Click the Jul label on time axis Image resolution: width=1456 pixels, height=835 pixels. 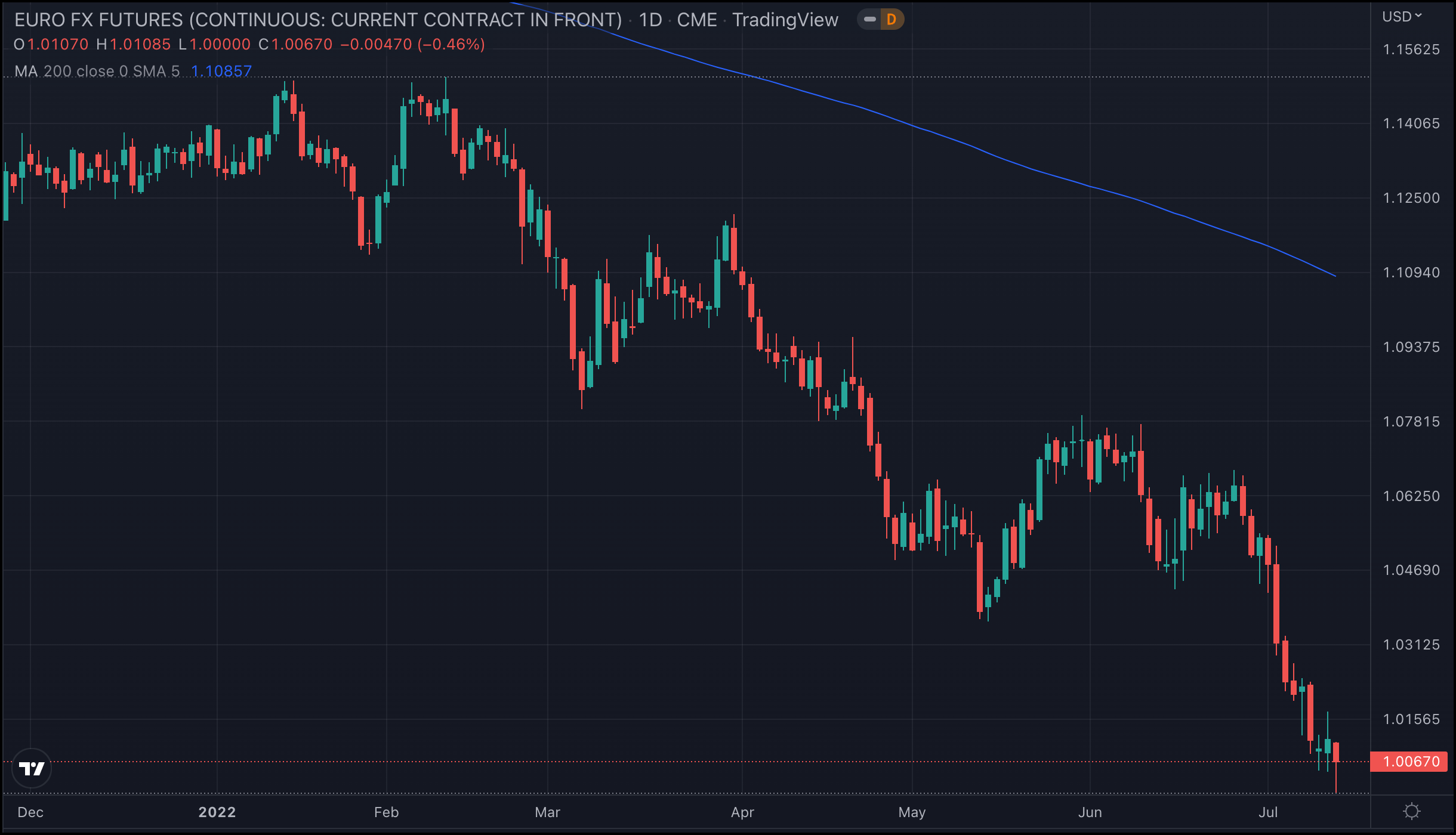pyautogui.click(x=1268, y=812)
